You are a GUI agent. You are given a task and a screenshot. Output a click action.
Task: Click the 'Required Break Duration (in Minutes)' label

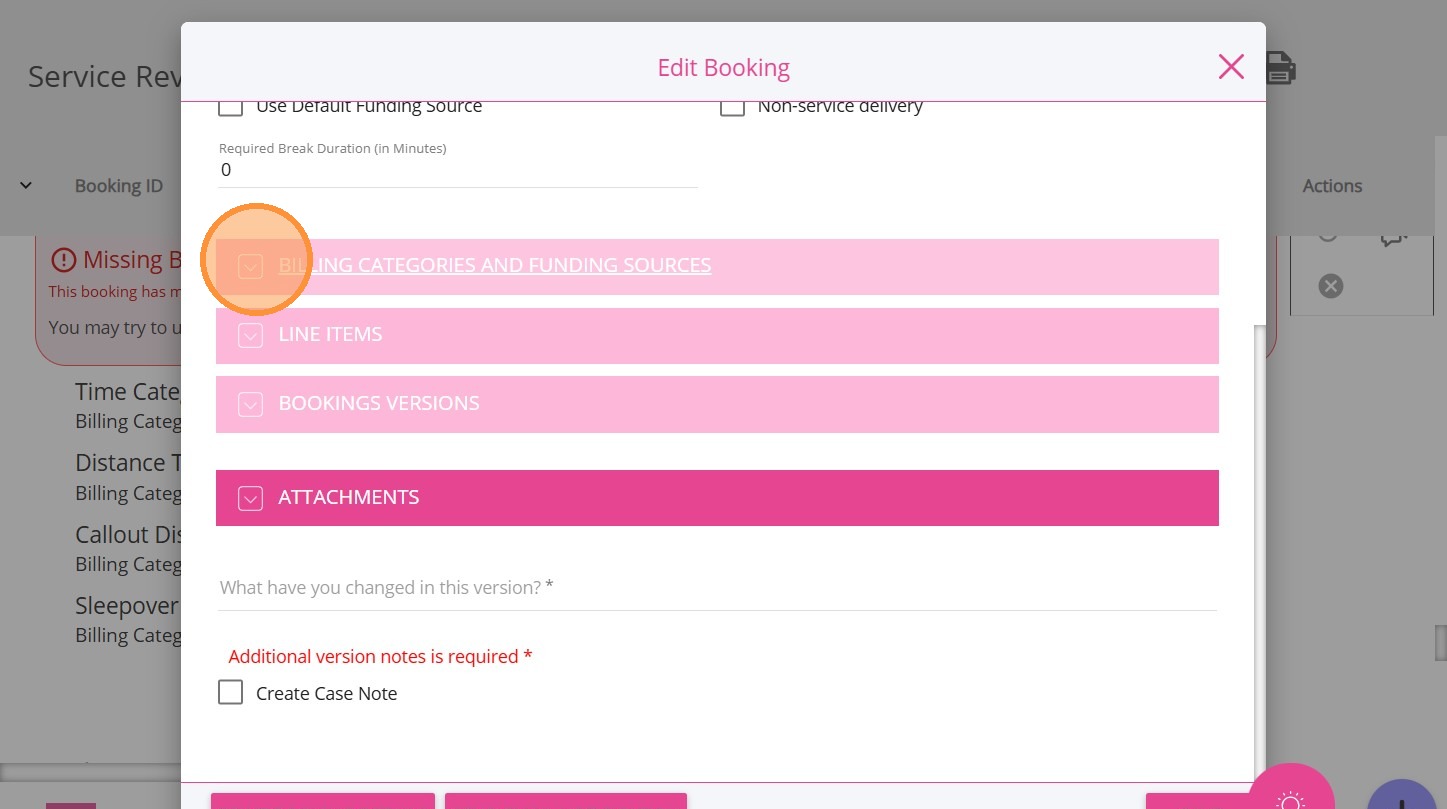point(332,148)
